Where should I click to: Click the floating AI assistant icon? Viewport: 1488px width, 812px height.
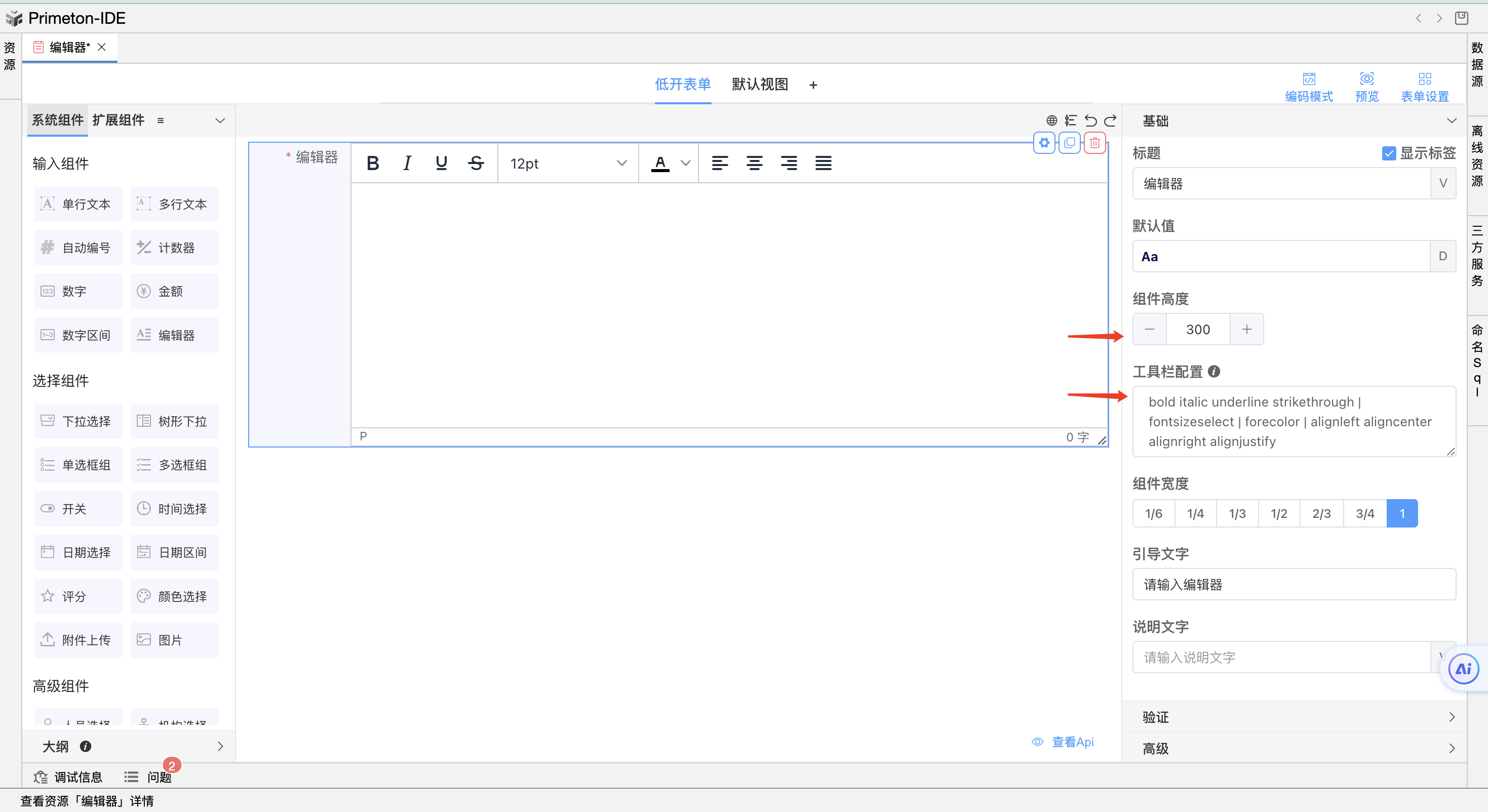pyautogui.click(x=1463, y=669)
